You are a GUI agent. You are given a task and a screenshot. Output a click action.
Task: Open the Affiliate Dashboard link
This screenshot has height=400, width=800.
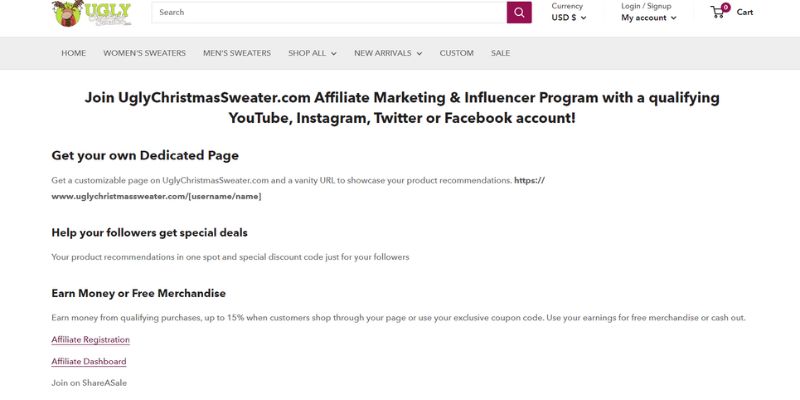[89, 362]
